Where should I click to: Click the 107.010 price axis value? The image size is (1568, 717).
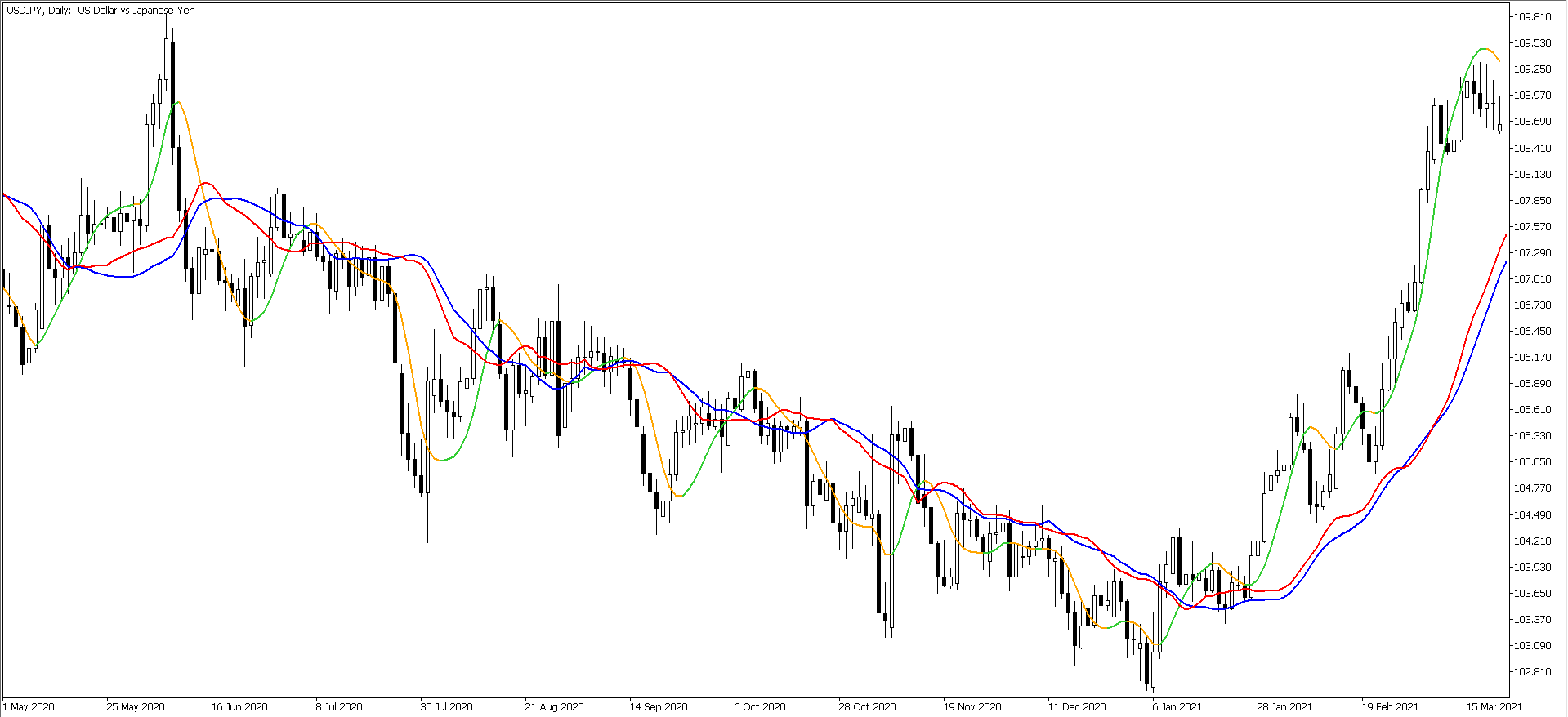point(1532,278)
